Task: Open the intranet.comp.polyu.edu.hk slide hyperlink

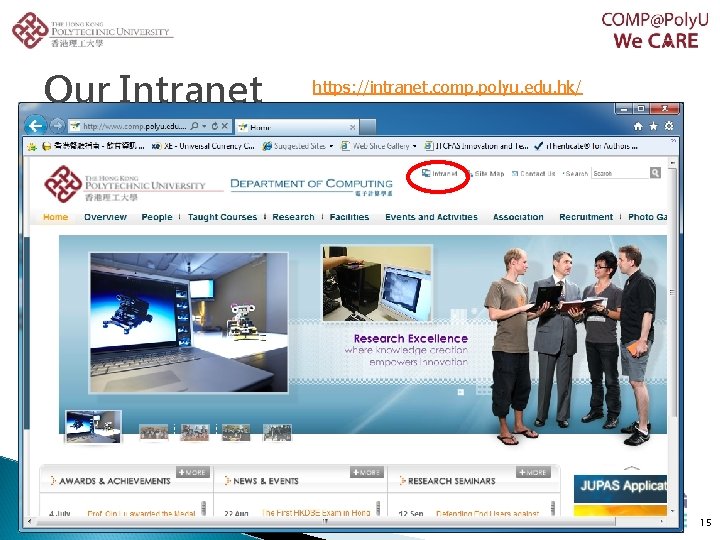Action: (x=447, y=86)
